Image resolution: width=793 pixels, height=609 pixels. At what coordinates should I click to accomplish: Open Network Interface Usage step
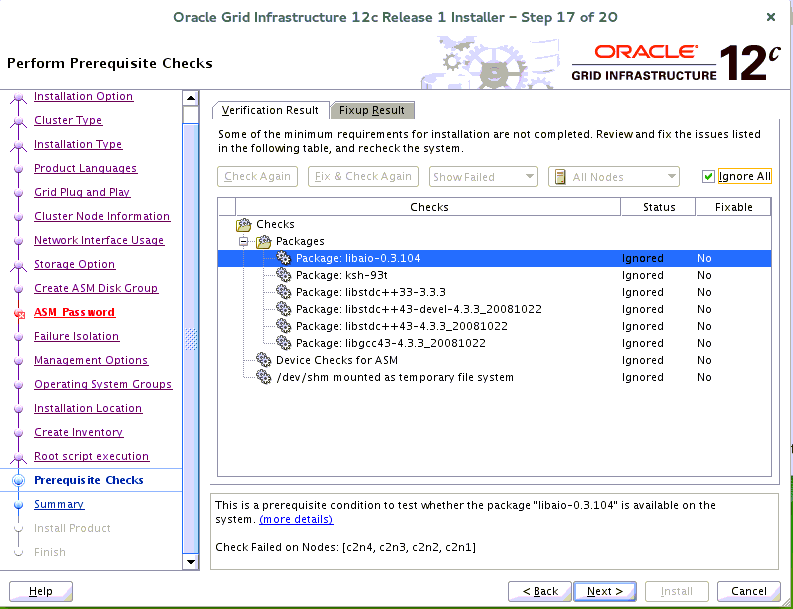pos(99,240)
